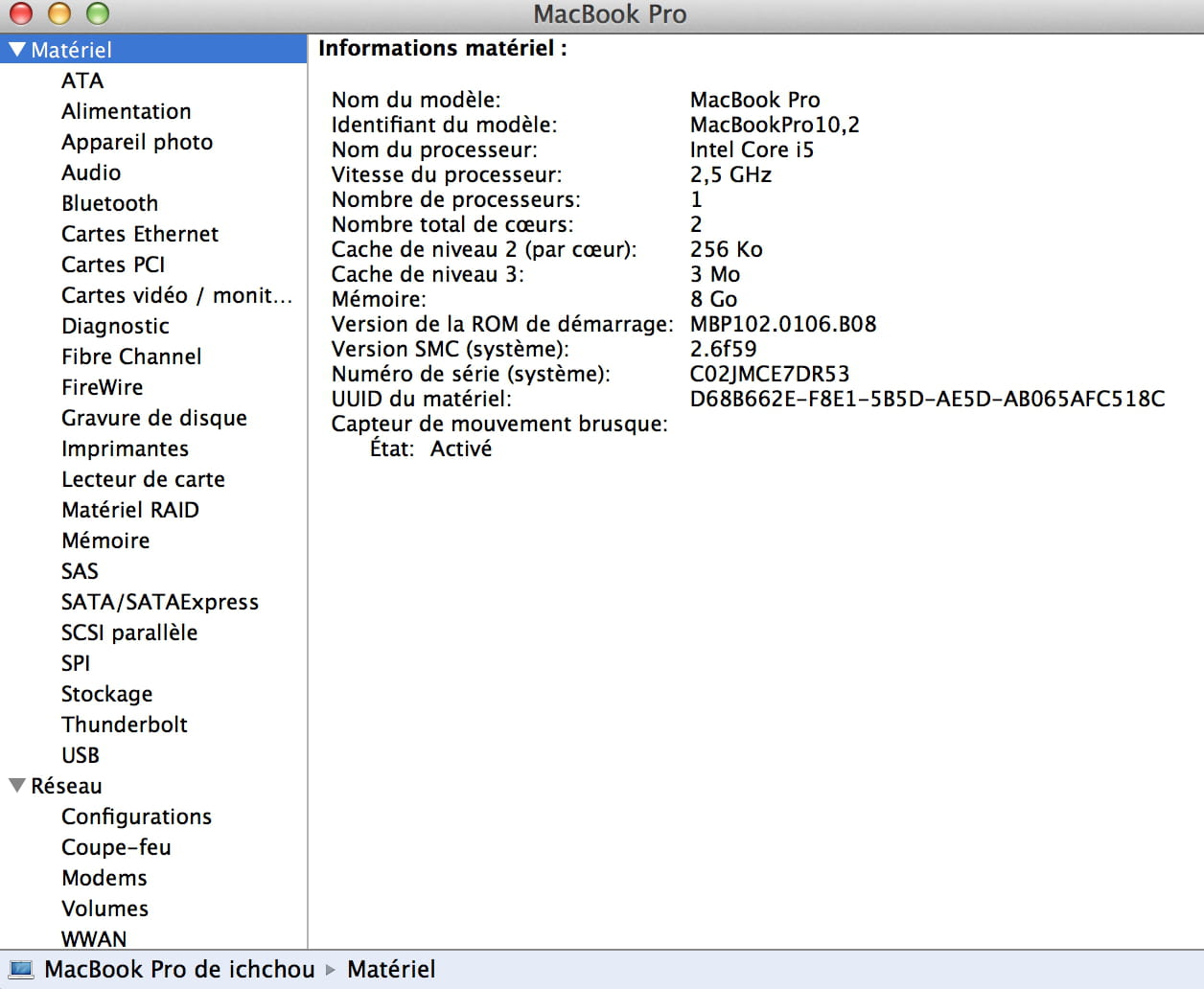The width and height of the screenshot is (1204, 989).
Task: Click Matériel in the bottom path bar
Action: click(x=391, y=969)
